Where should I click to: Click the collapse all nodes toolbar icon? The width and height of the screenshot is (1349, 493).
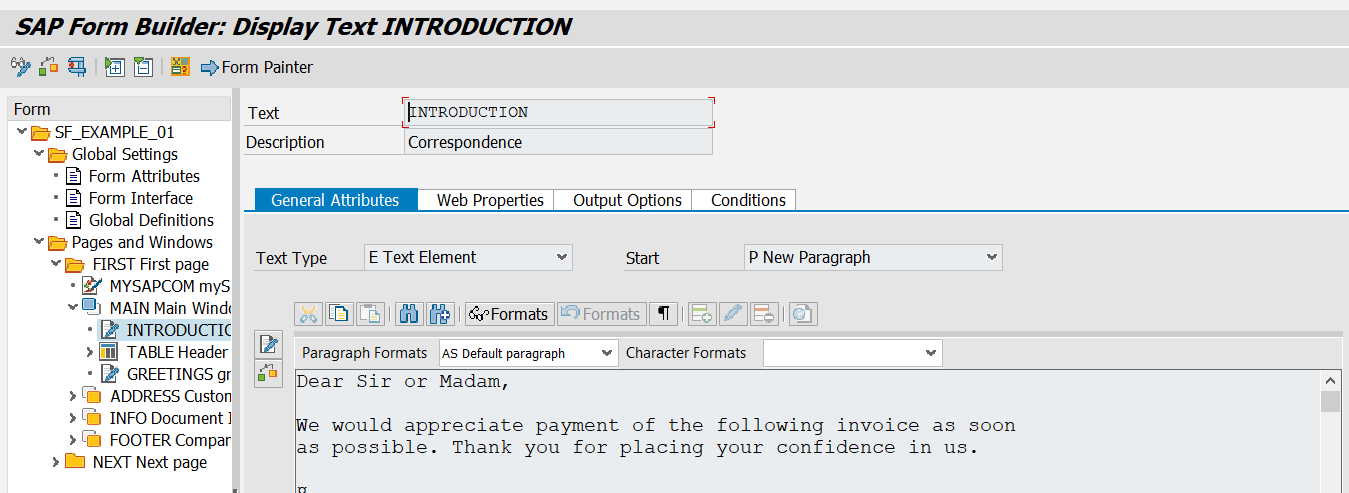point(143,67)
